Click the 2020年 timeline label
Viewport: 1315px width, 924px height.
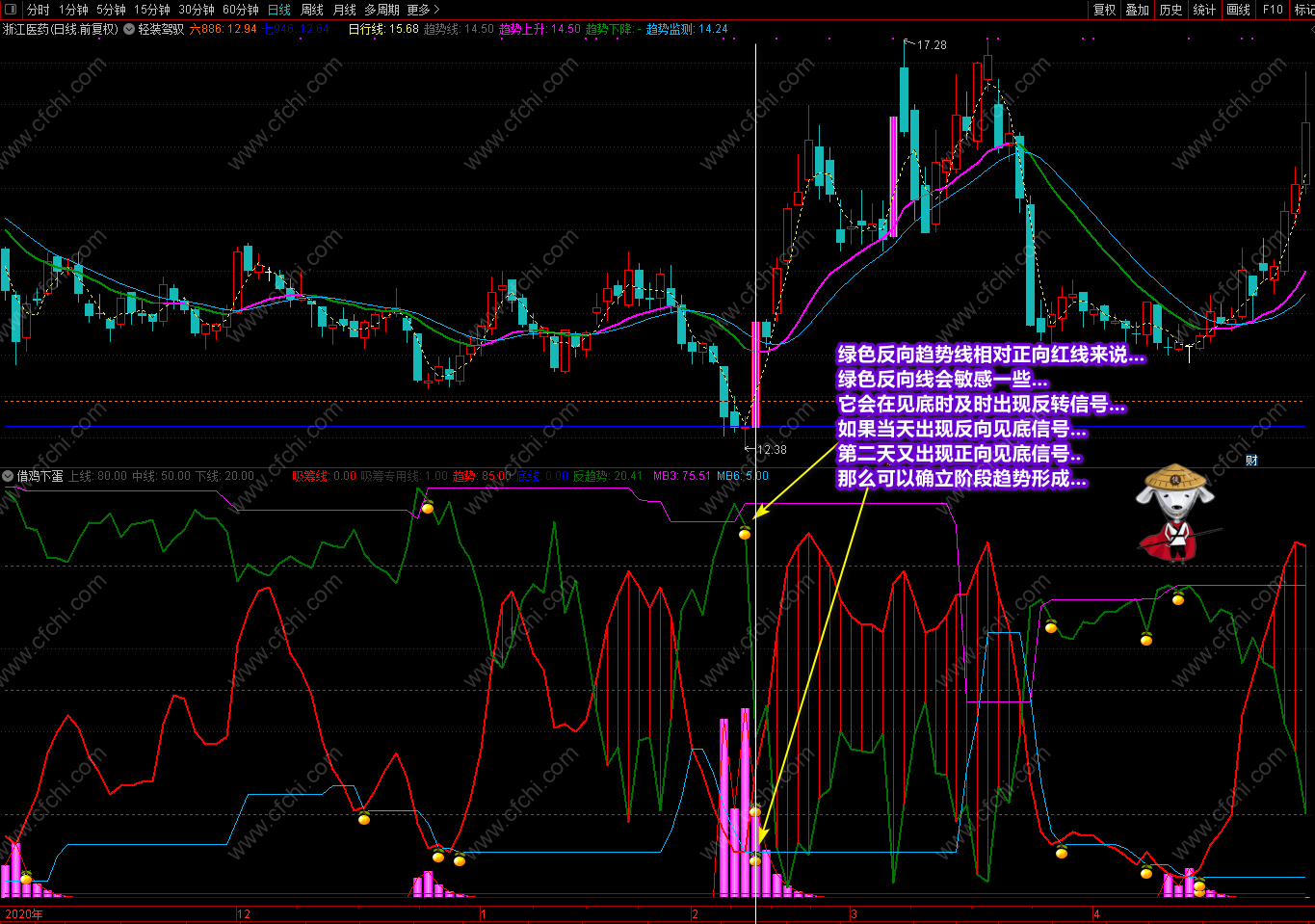[24, 914]
